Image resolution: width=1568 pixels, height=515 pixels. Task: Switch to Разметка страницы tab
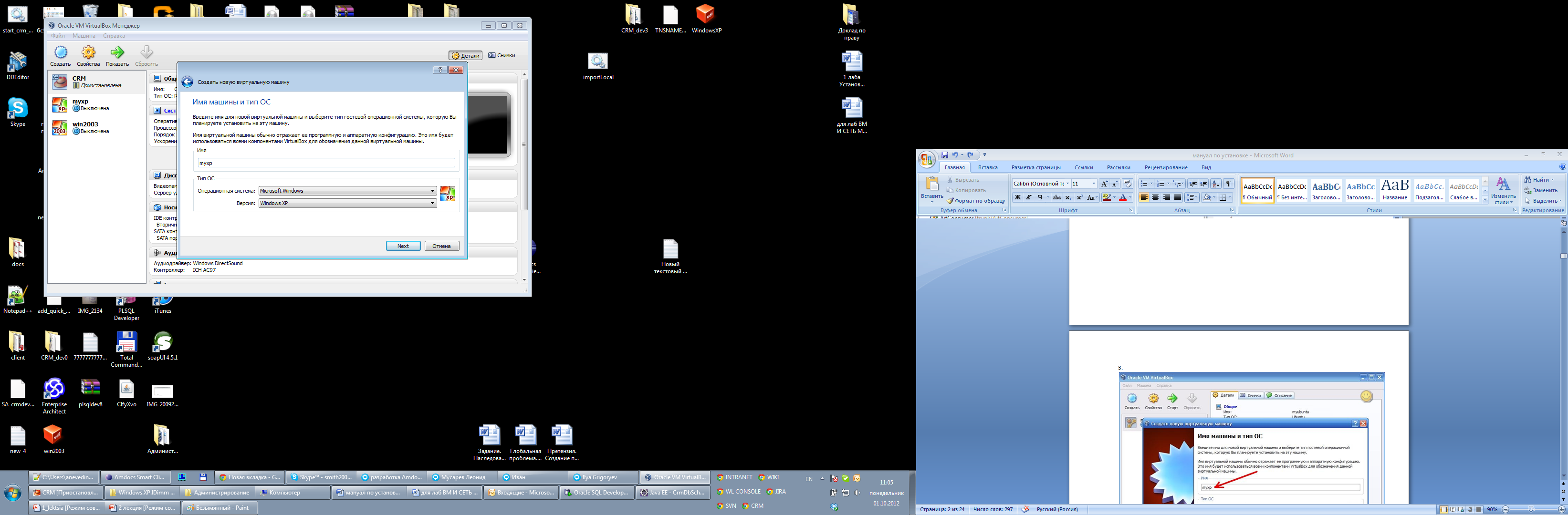[1036, 167]
